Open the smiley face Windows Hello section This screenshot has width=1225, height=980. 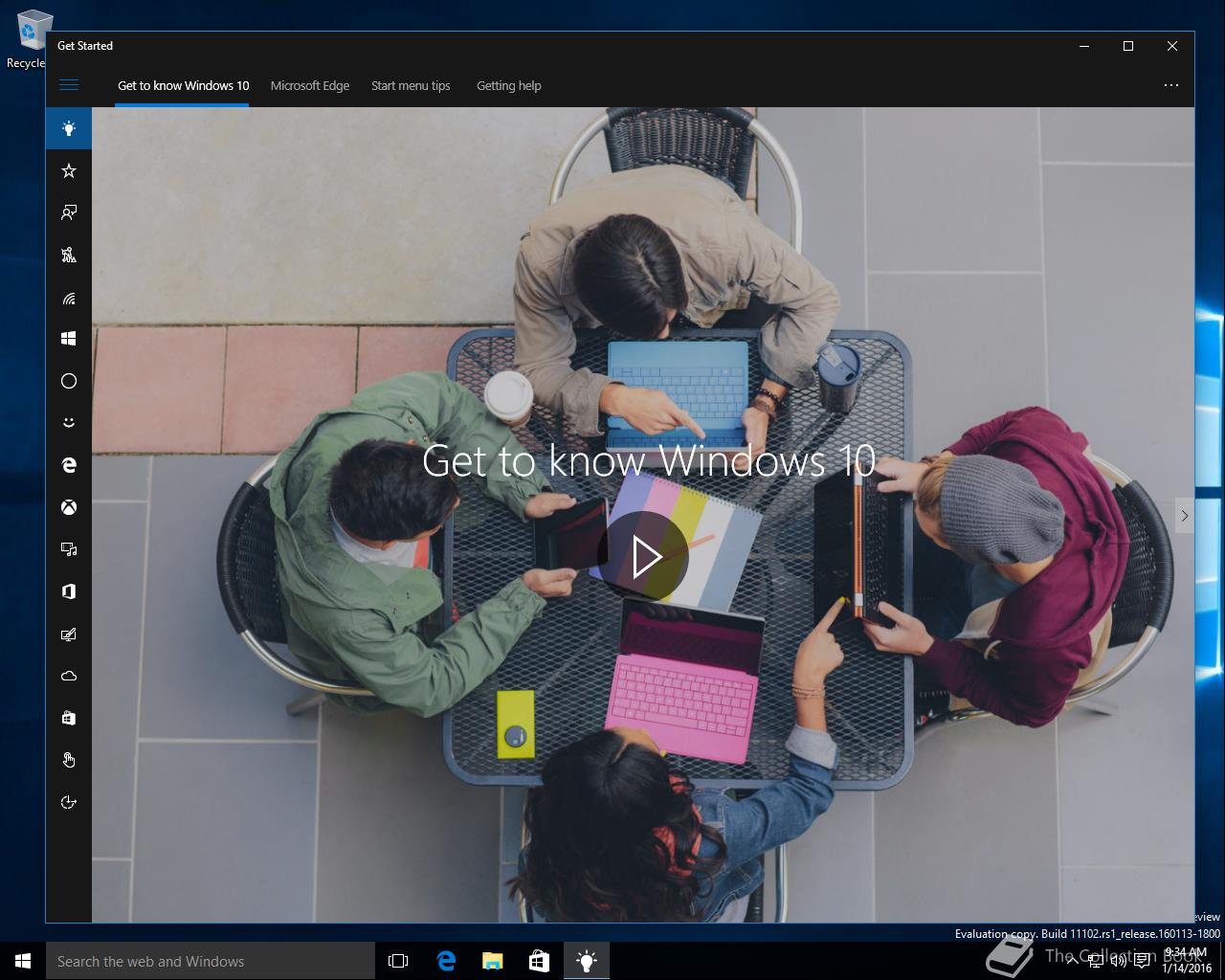[69, 423]
